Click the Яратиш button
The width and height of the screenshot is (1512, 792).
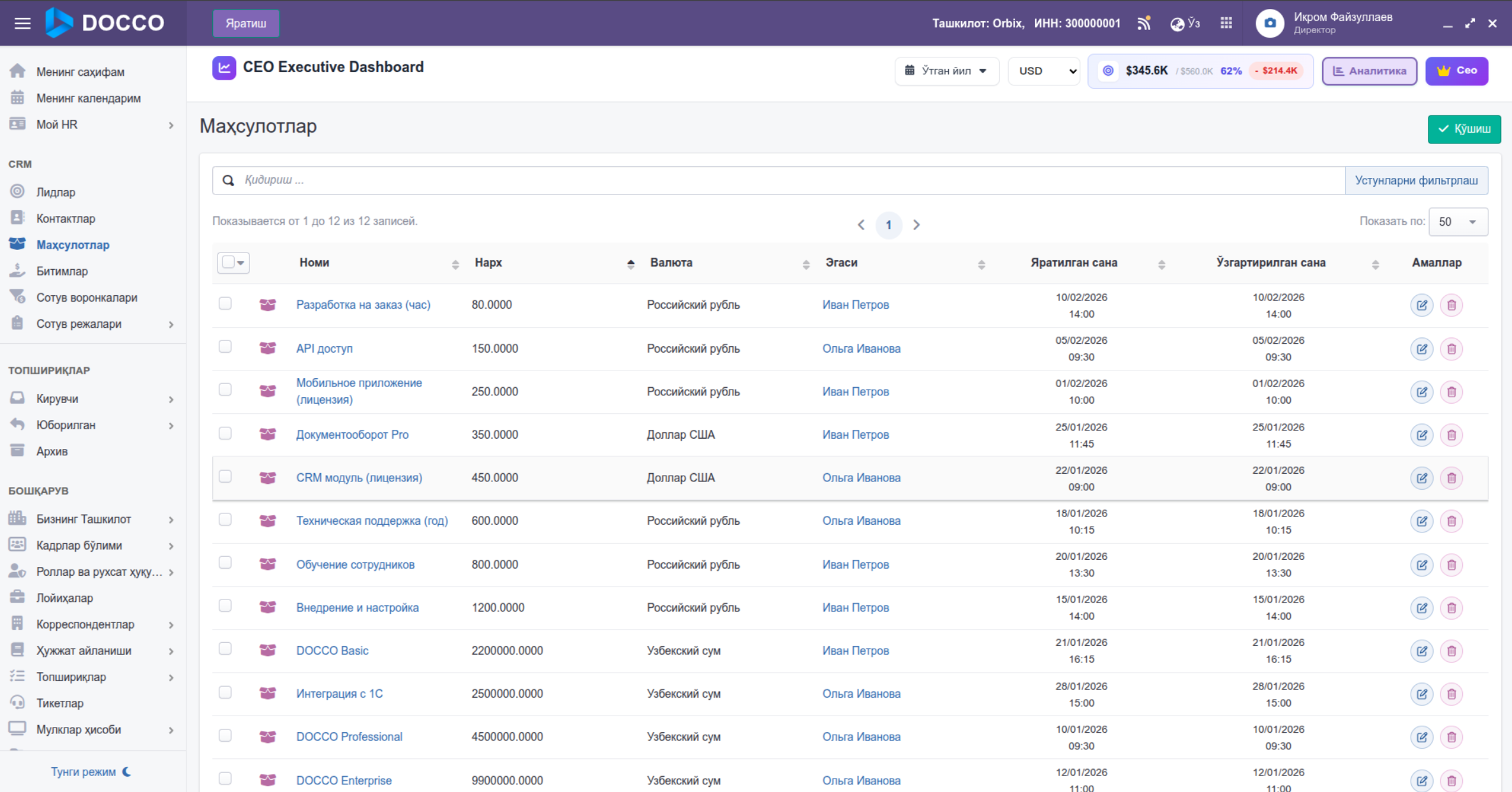(246, 24)
